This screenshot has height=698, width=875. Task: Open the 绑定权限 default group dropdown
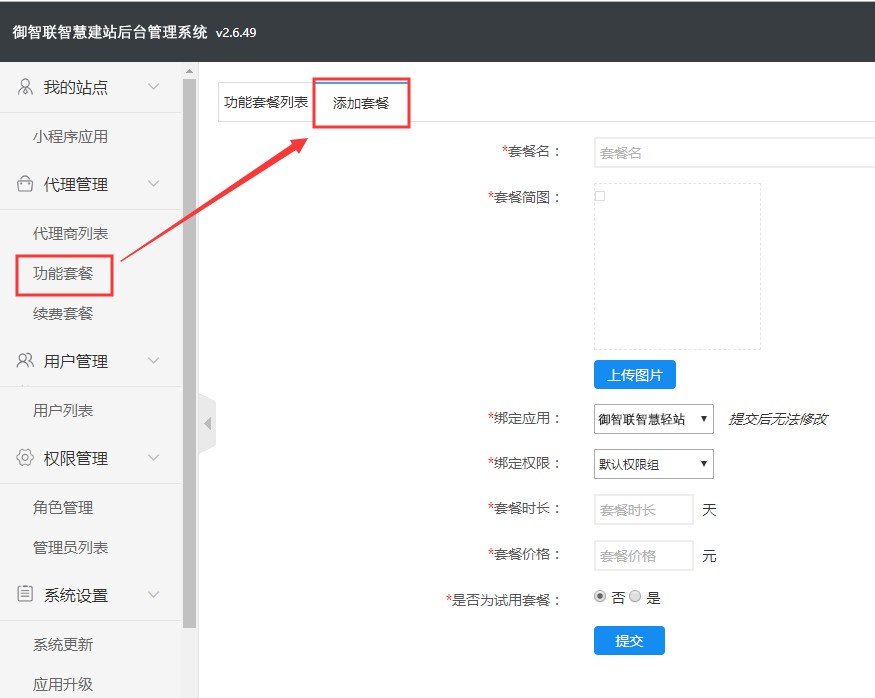coord(653,464)
